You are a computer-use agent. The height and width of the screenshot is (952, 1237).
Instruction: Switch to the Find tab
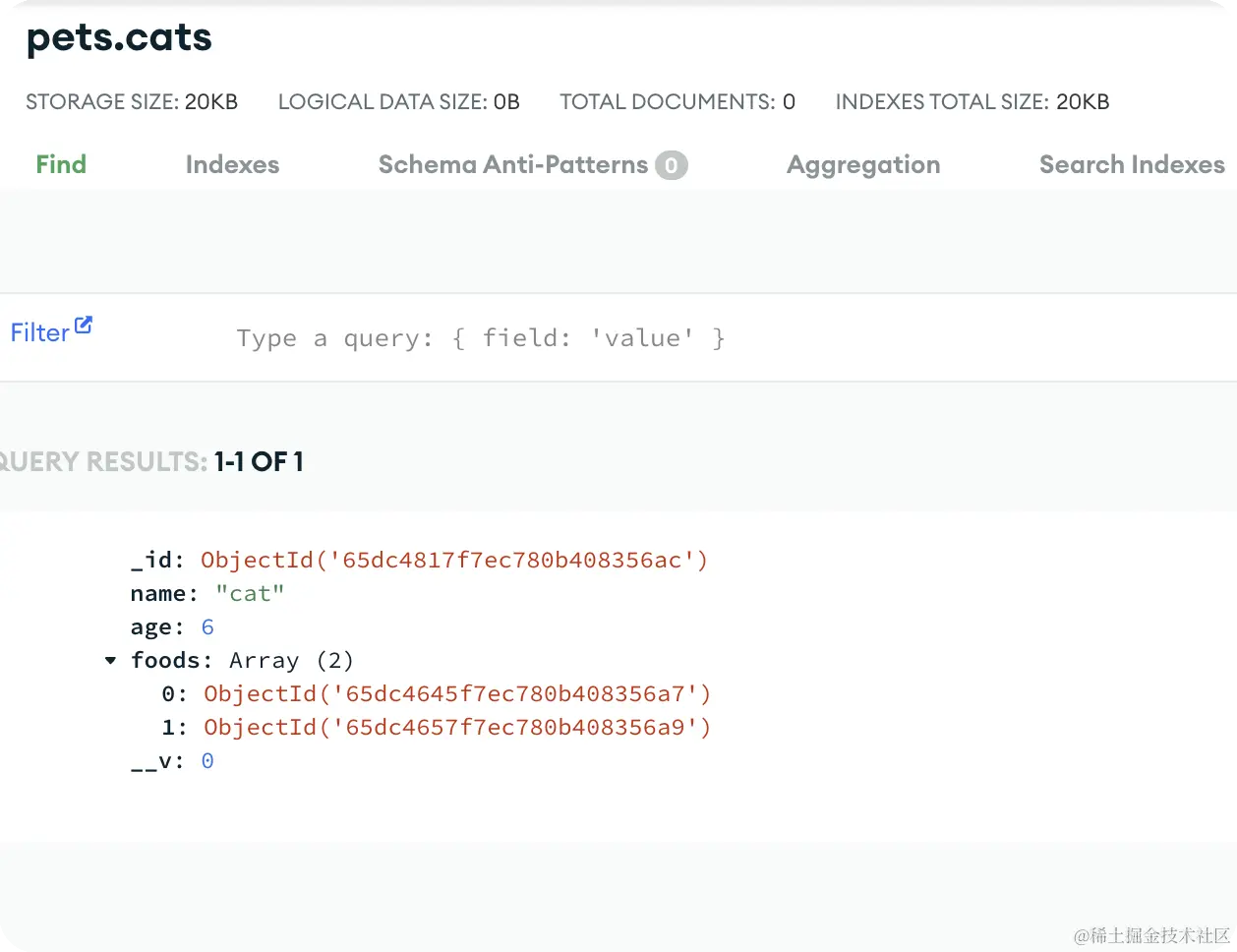[x=61, y=164]
